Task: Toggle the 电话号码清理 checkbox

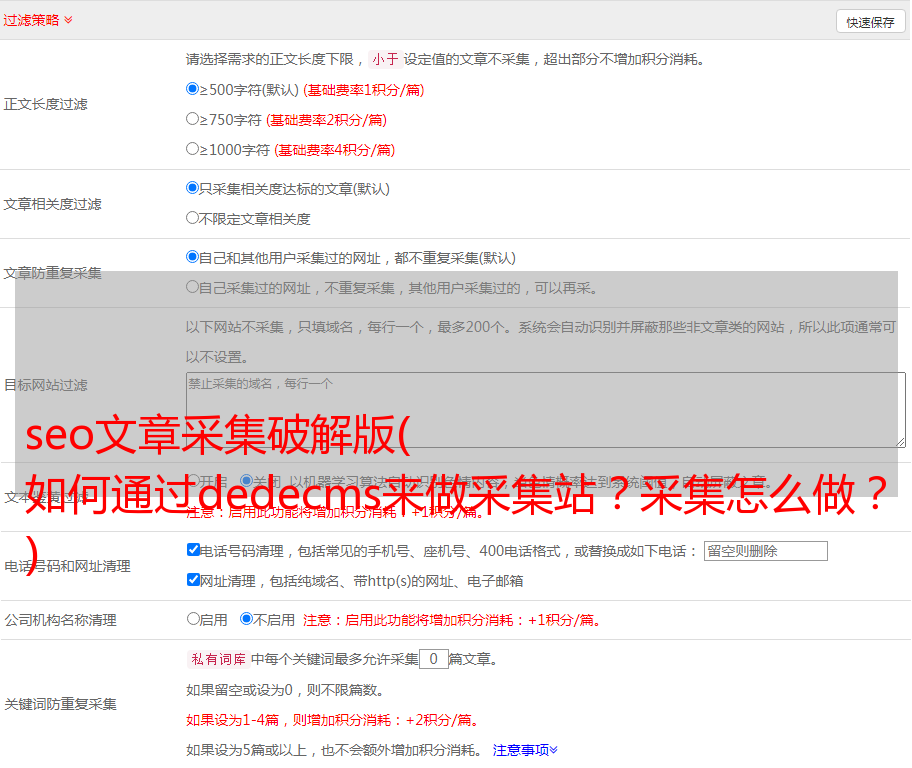Action: (x=193, y=550)
